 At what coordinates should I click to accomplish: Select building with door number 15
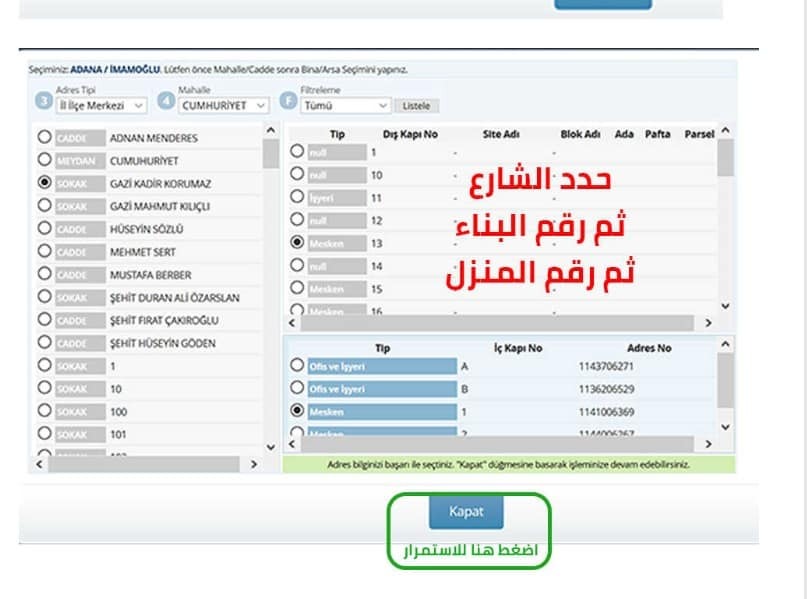coord(297,289)
